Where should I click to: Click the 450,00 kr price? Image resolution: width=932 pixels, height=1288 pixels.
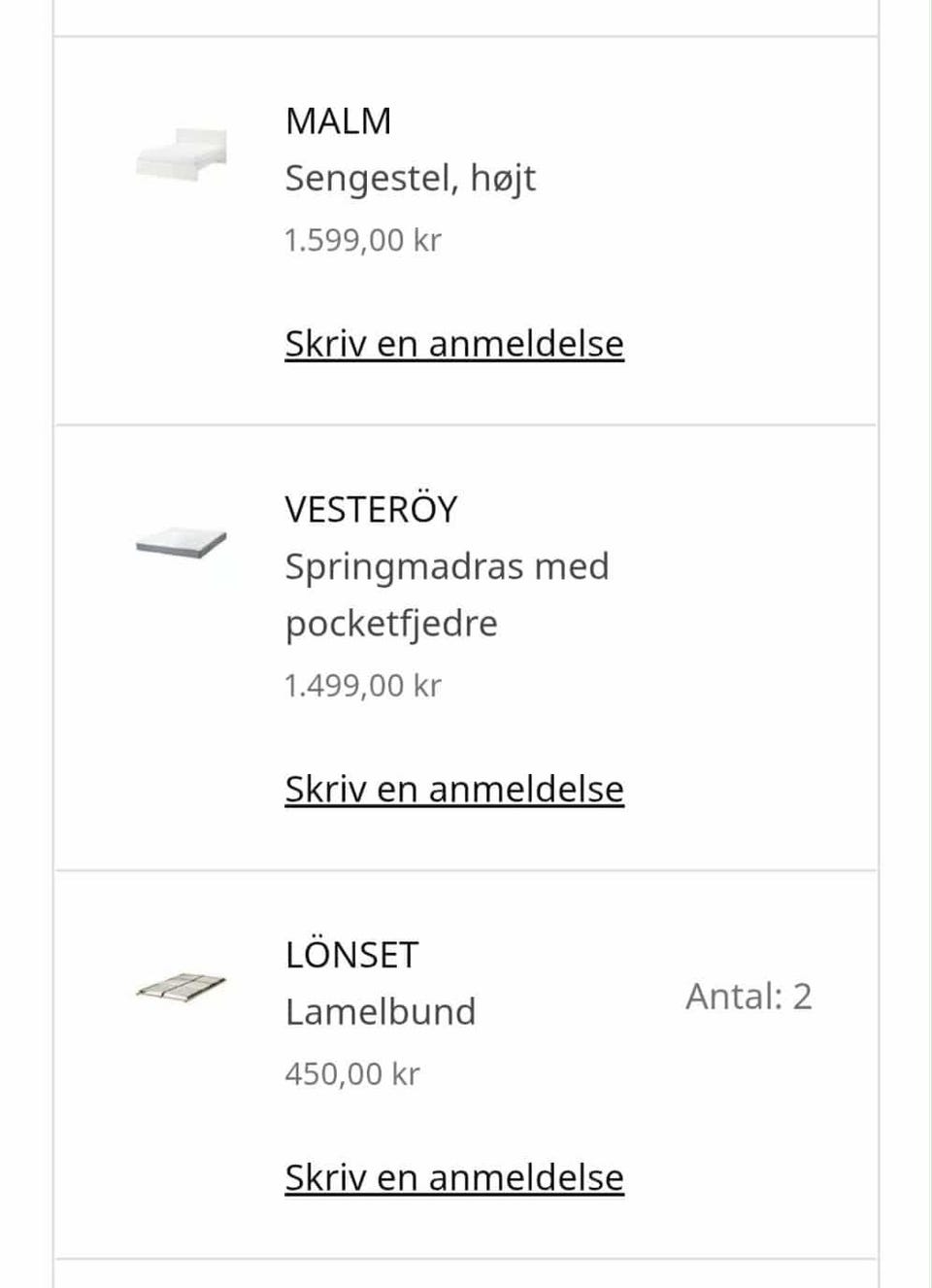(x=351, y=1074)
